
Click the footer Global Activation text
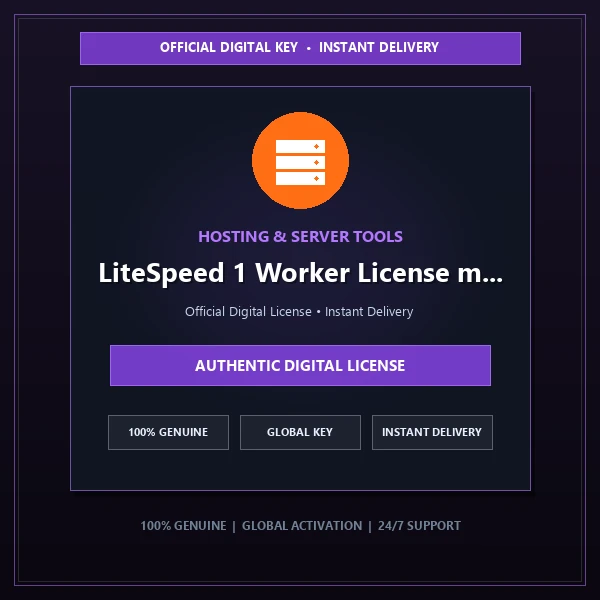[x=302, y=526]
